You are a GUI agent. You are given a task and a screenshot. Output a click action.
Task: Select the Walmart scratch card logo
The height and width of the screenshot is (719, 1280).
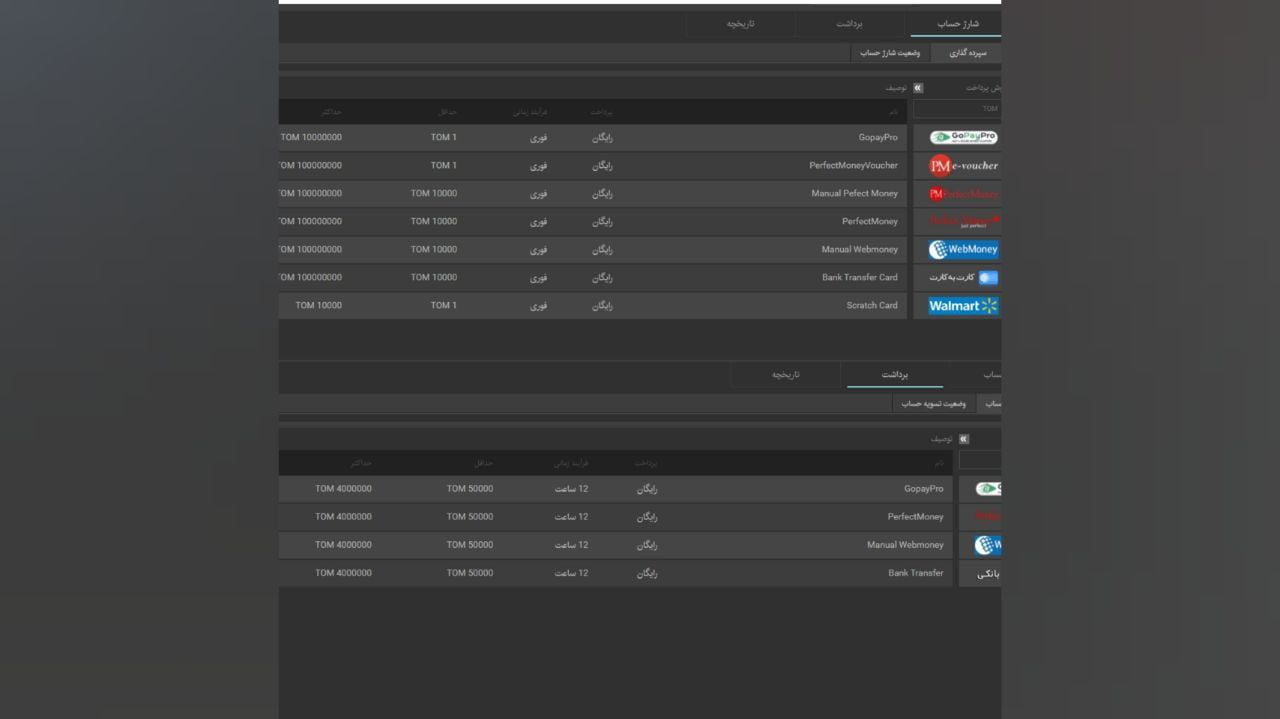coord(962,306)
